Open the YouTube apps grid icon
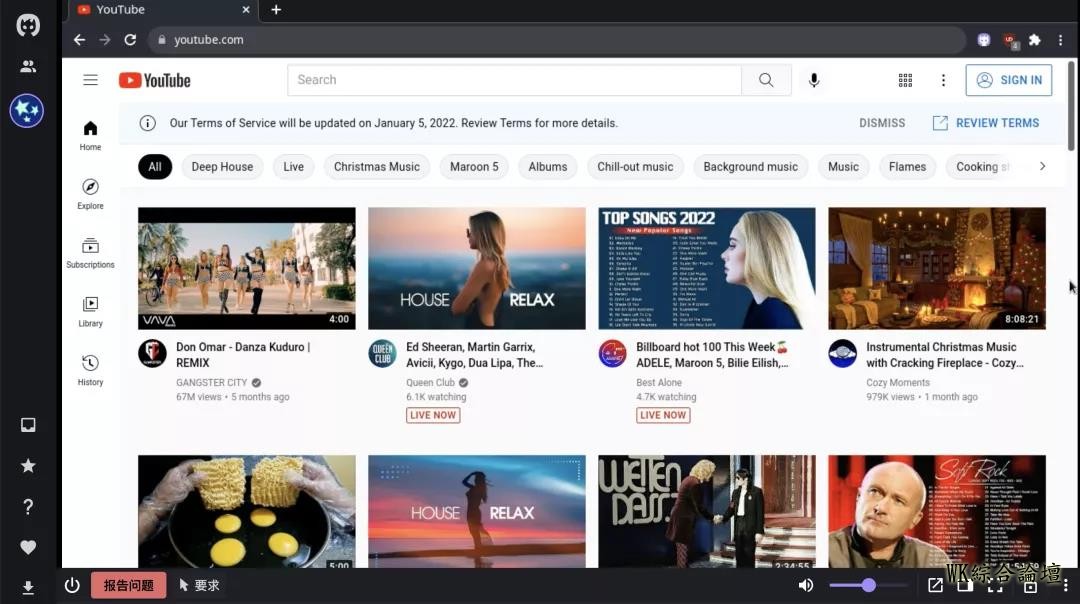This screenshot has height=604, width=1080. click(905, 80)
